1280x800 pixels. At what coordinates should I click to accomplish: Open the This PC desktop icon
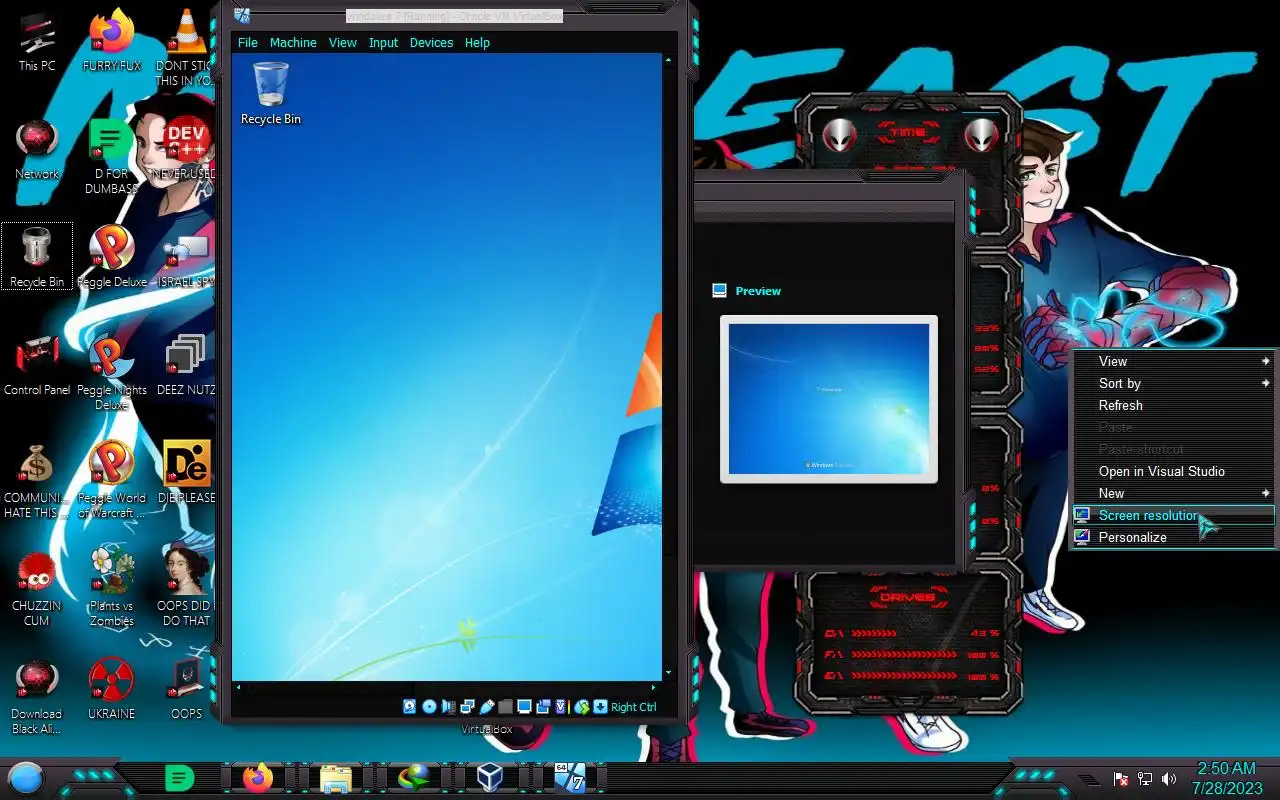[37, 43]
